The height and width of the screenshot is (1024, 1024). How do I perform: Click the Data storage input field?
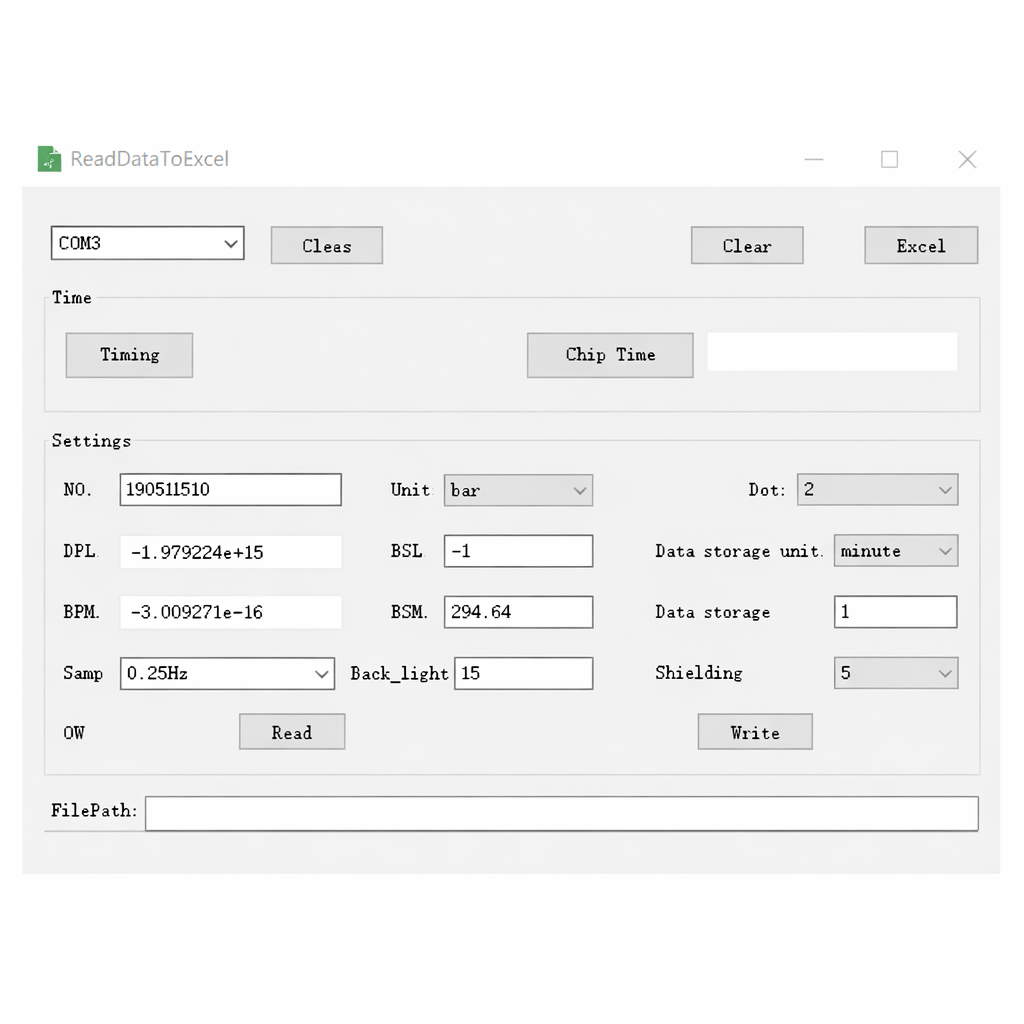coord(895,612)
